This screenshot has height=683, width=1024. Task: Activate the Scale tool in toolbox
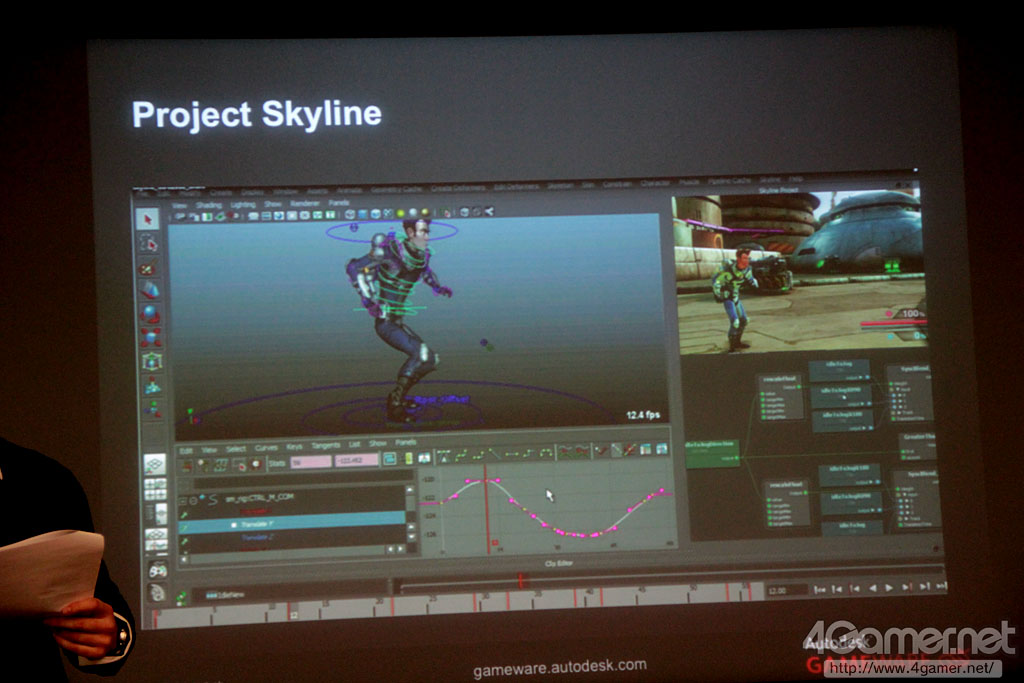click(x=151, y=338)
